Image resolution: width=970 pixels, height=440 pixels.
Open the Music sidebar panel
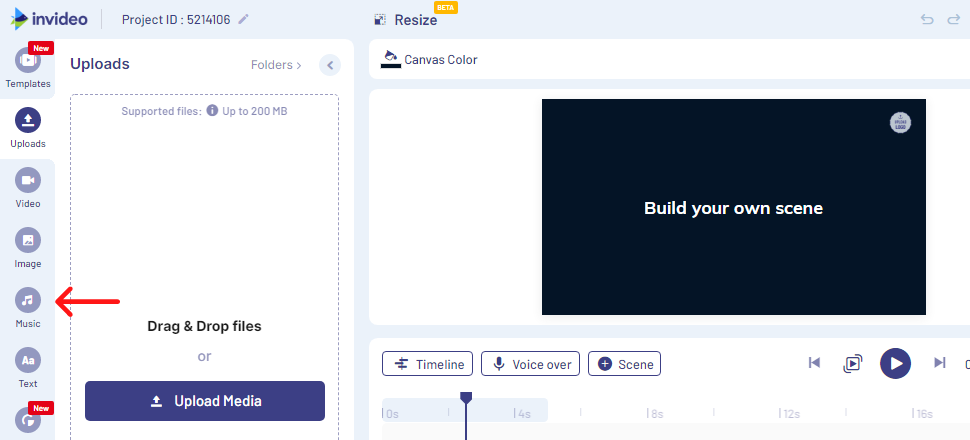[28, 308]
